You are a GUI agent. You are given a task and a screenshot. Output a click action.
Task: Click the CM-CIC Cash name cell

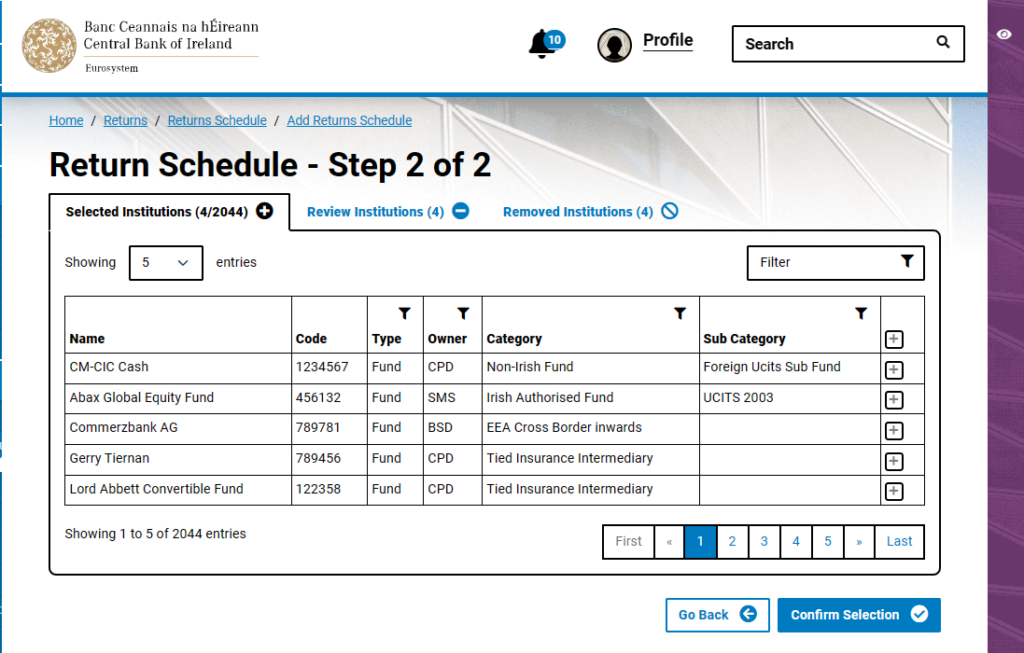click(x=178, y=368)
